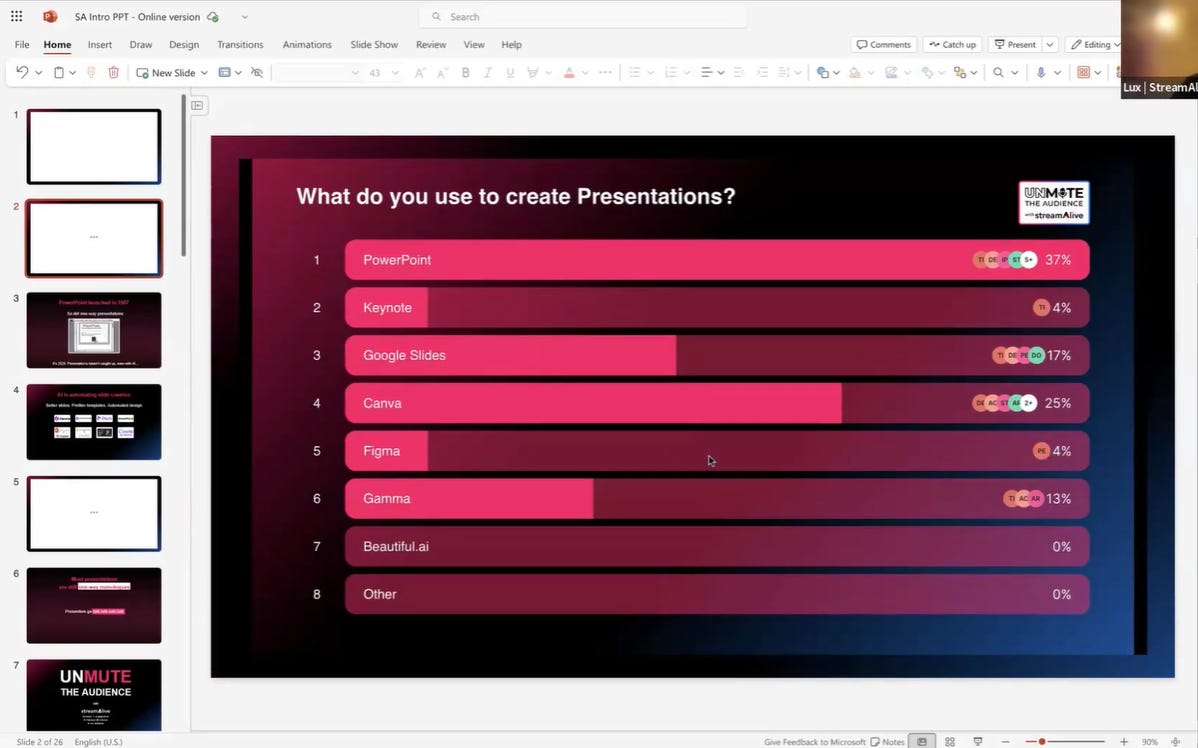This screenshot has height=748, width=1198.
Task: Click Give Feedback to Microsoft link
Action: 814,741
